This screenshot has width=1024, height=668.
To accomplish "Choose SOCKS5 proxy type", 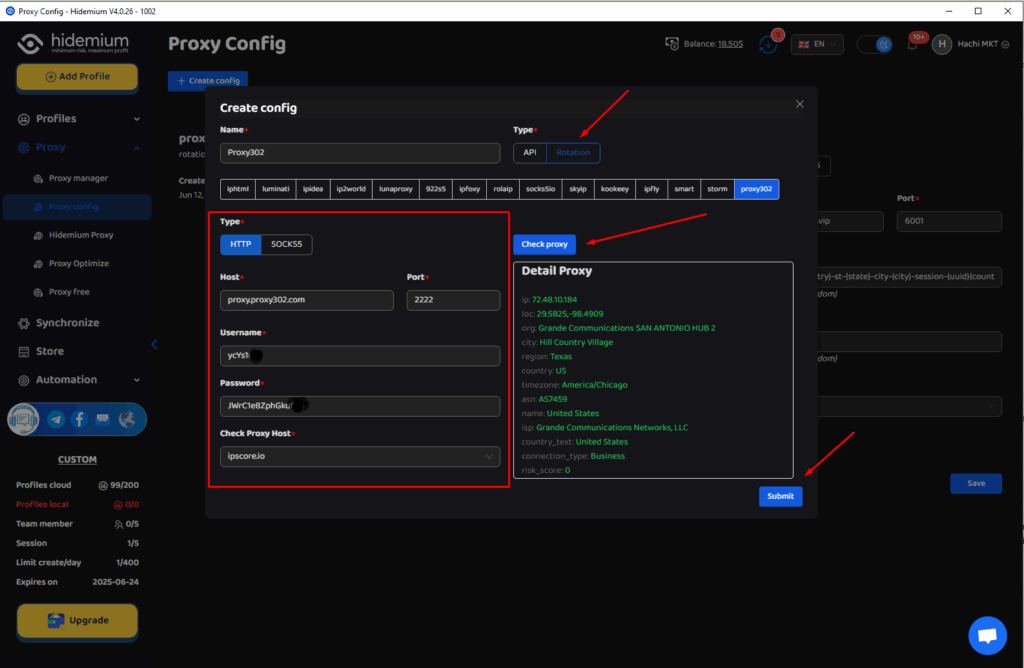I will (287, 244).
